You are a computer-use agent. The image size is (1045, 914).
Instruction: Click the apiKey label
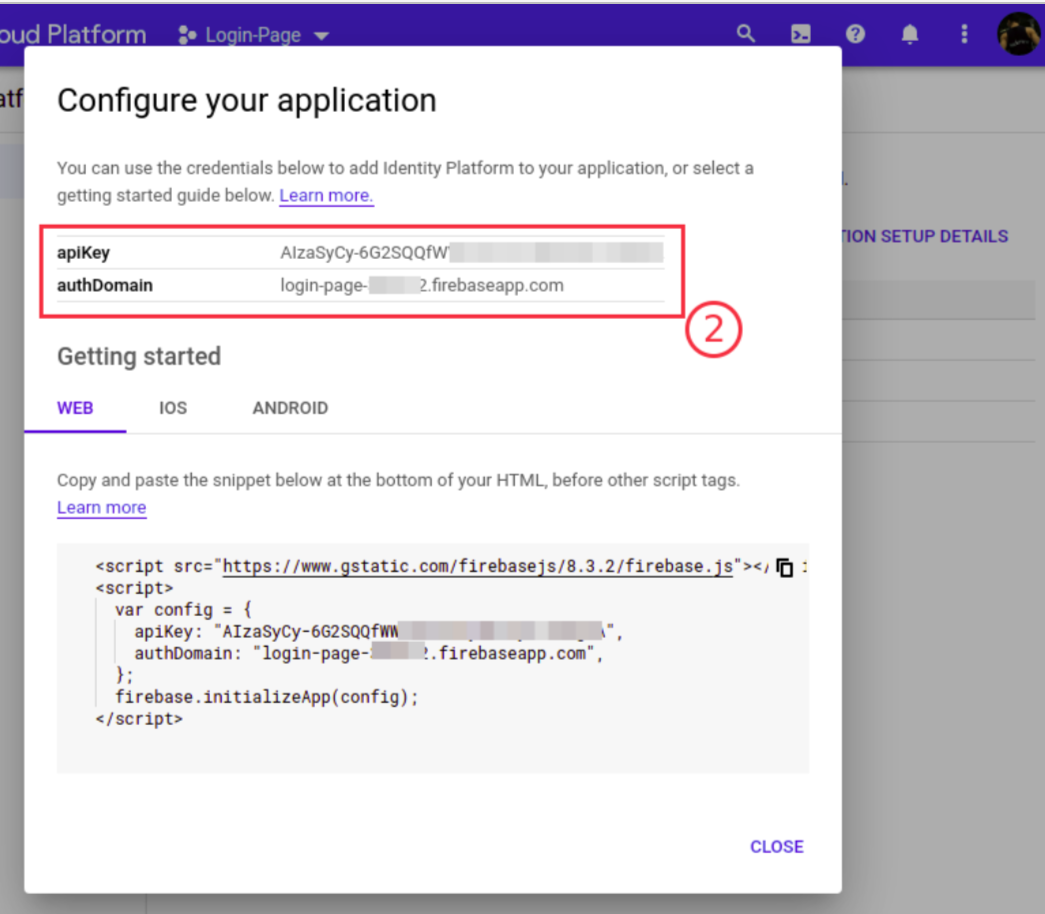tap(83, 253)
